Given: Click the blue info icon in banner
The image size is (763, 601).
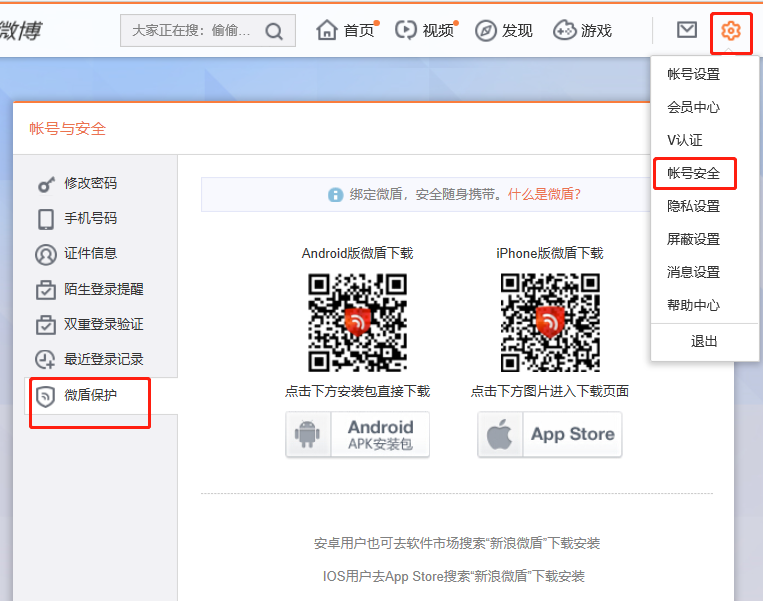Looking at the screenshot, I should tap(335, 195).
